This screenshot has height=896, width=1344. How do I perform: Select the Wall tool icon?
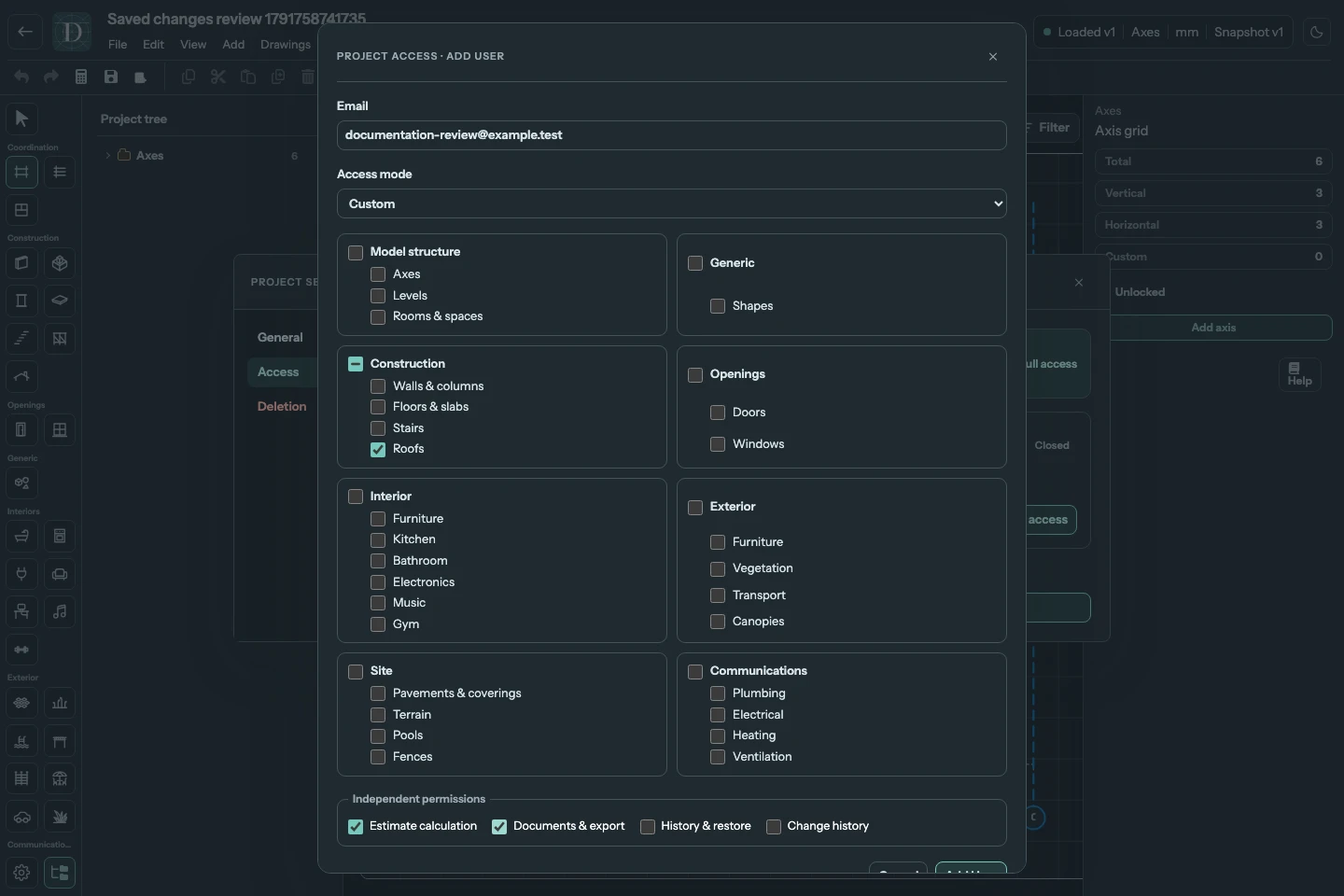tap(21, 263)
